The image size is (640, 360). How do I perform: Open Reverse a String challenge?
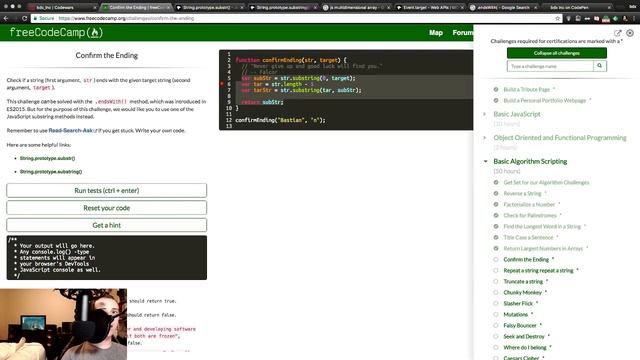click(x=522, y=193)
